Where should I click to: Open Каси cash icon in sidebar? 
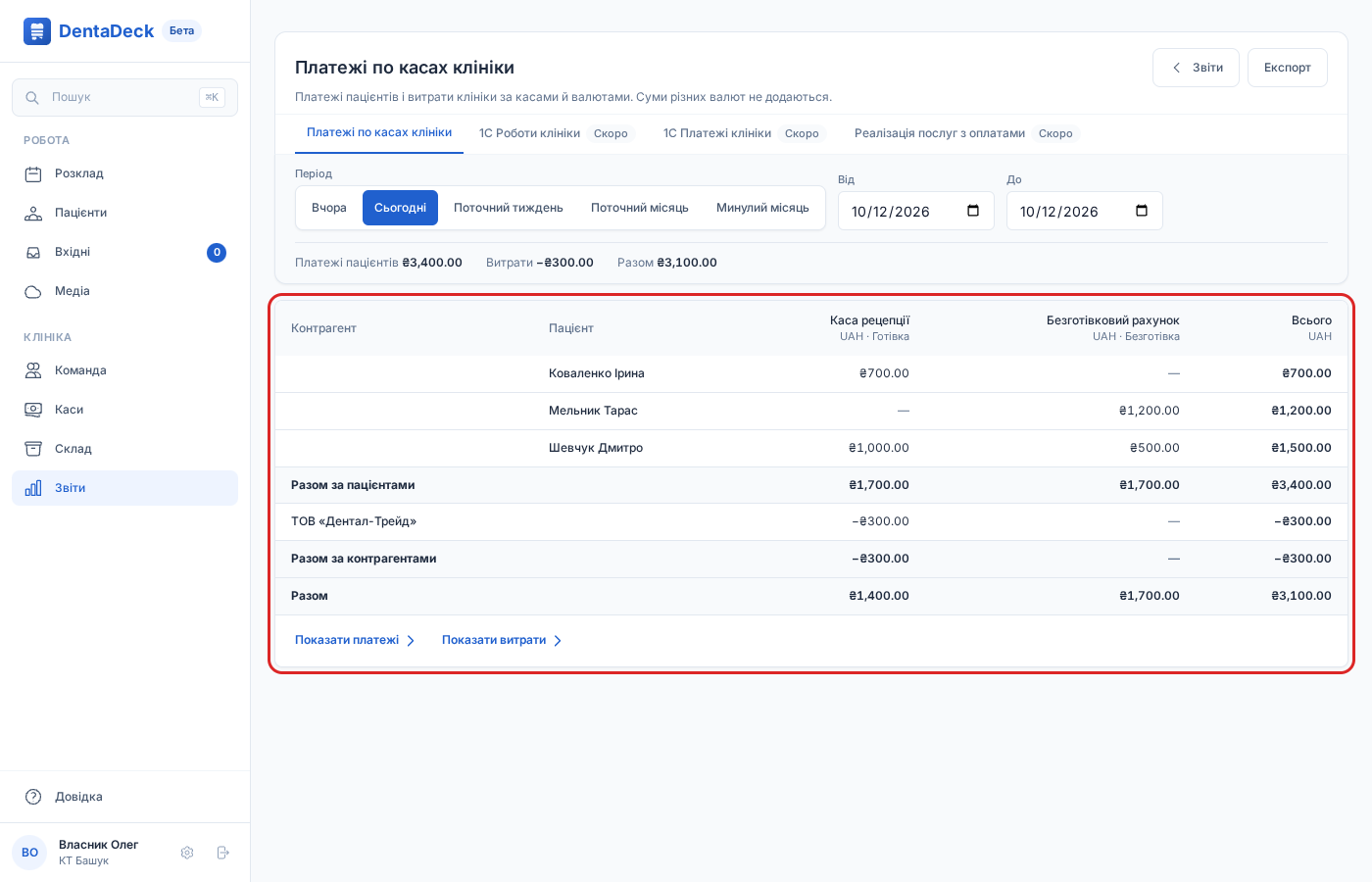click(x=33, y=410)
